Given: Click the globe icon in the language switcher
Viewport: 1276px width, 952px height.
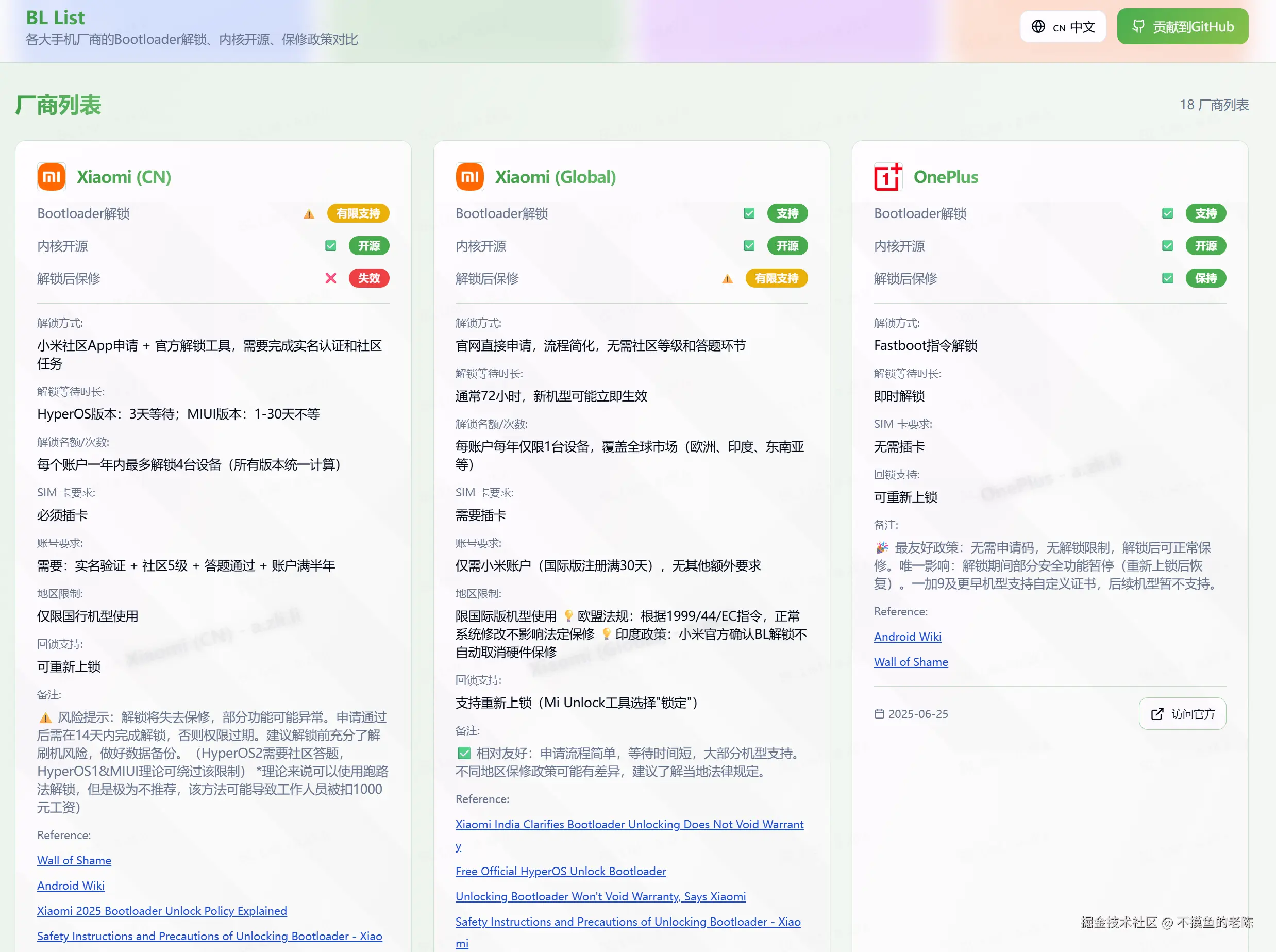Looking at the screenshot, I should [1038, 26].
